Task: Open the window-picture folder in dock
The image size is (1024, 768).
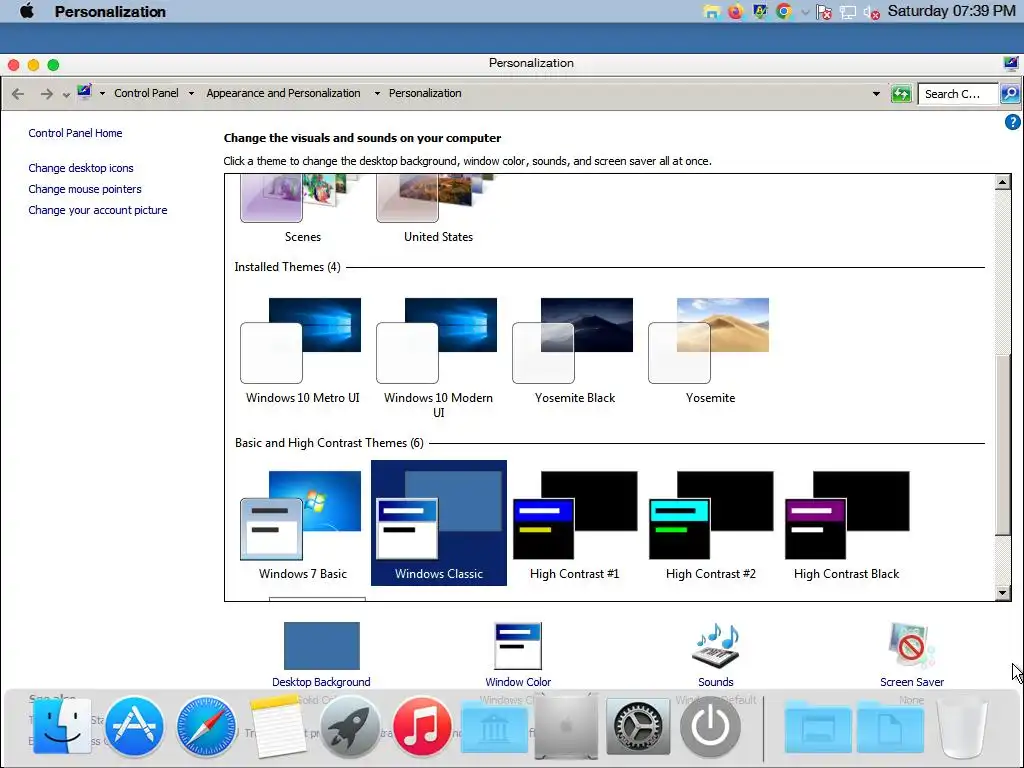Action: coord(818,728)
